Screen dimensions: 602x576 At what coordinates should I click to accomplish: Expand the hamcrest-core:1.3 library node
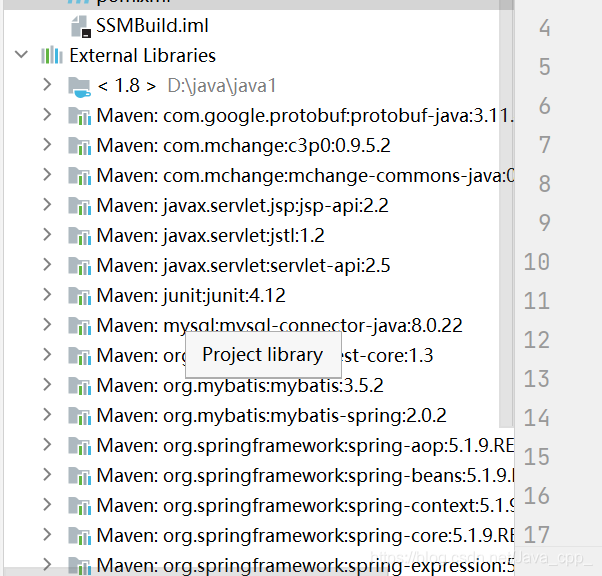click(x=47, y=354)
